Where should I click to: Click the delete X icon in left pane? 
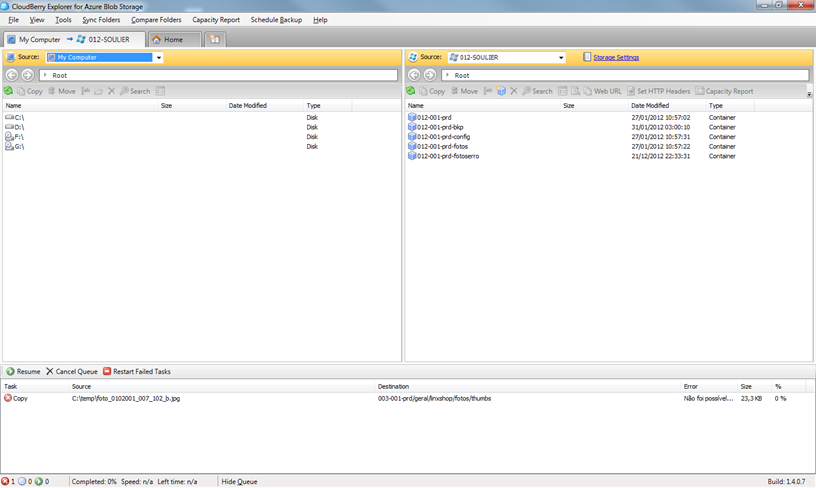click(111, 91)
